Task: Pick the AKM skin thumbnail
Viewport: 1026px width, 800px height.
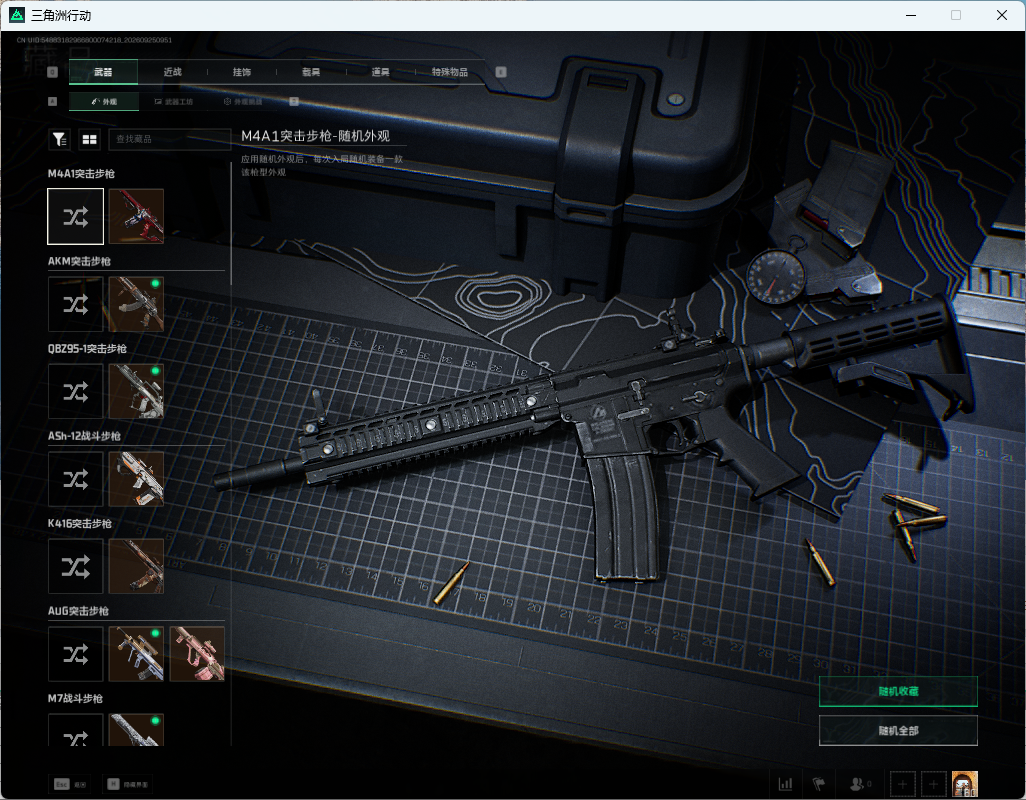Action: pos(136,304)
